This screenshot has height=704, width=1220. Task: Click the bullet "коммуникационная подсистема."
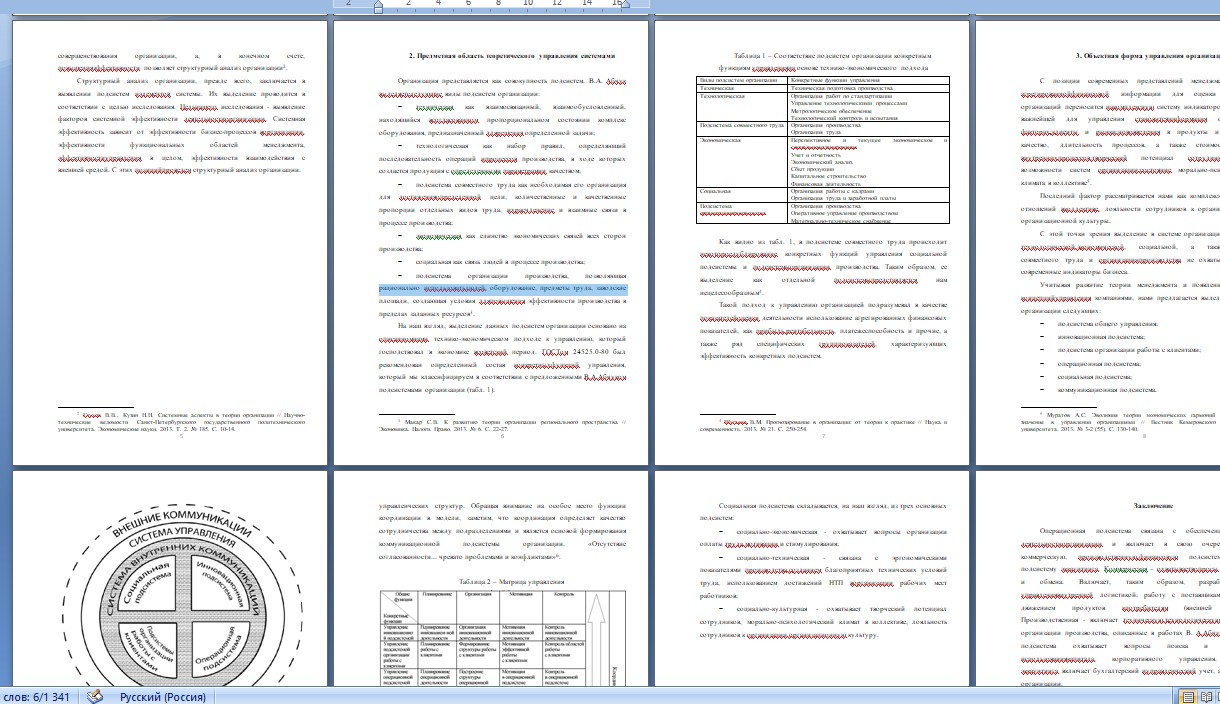1106,389
